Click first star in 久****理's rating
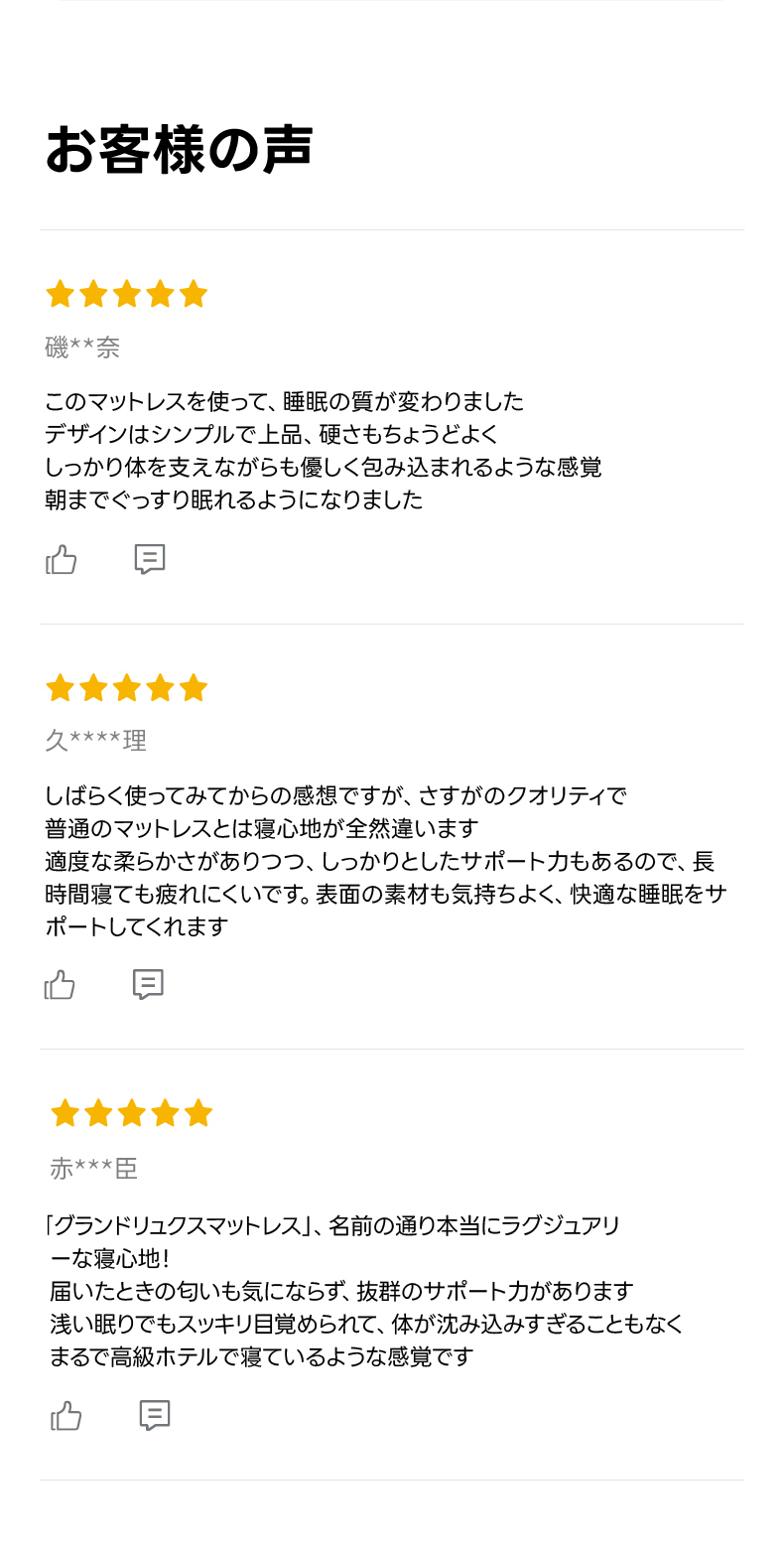 (60, 688)
